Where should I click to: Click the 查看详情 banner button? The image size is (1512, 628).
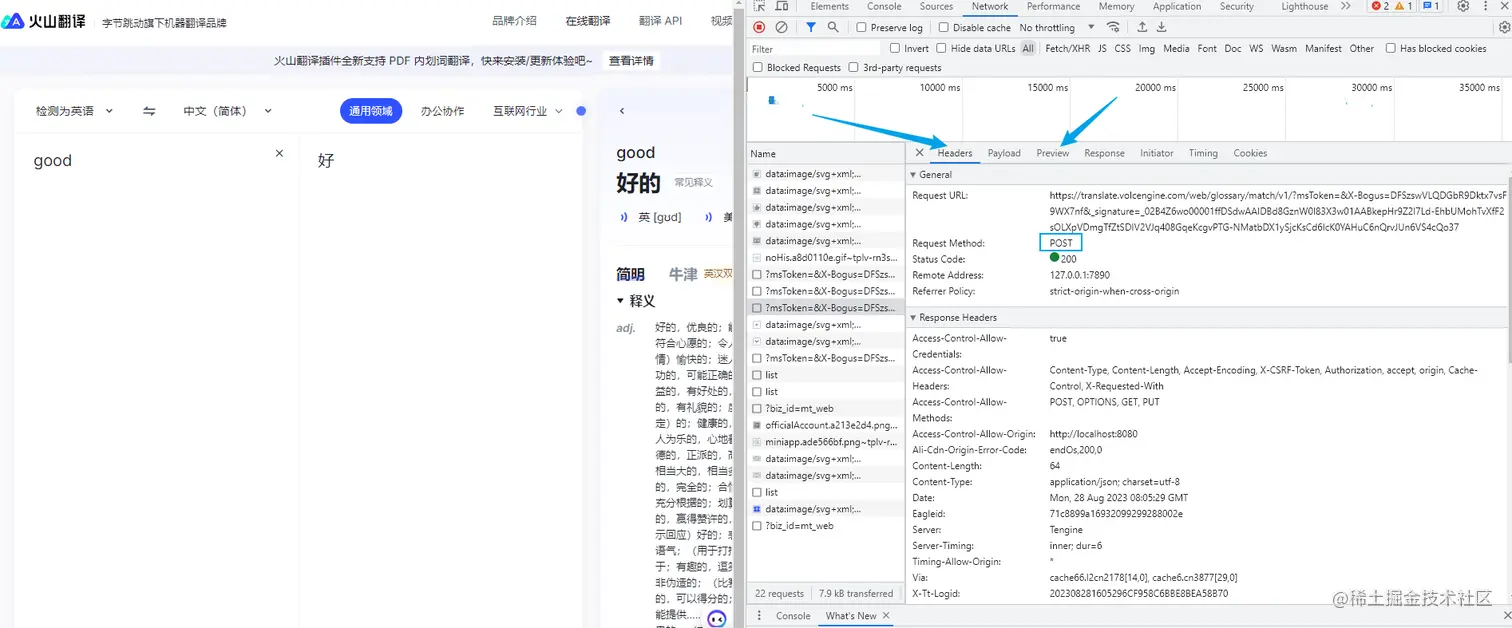tap(631, 61)
